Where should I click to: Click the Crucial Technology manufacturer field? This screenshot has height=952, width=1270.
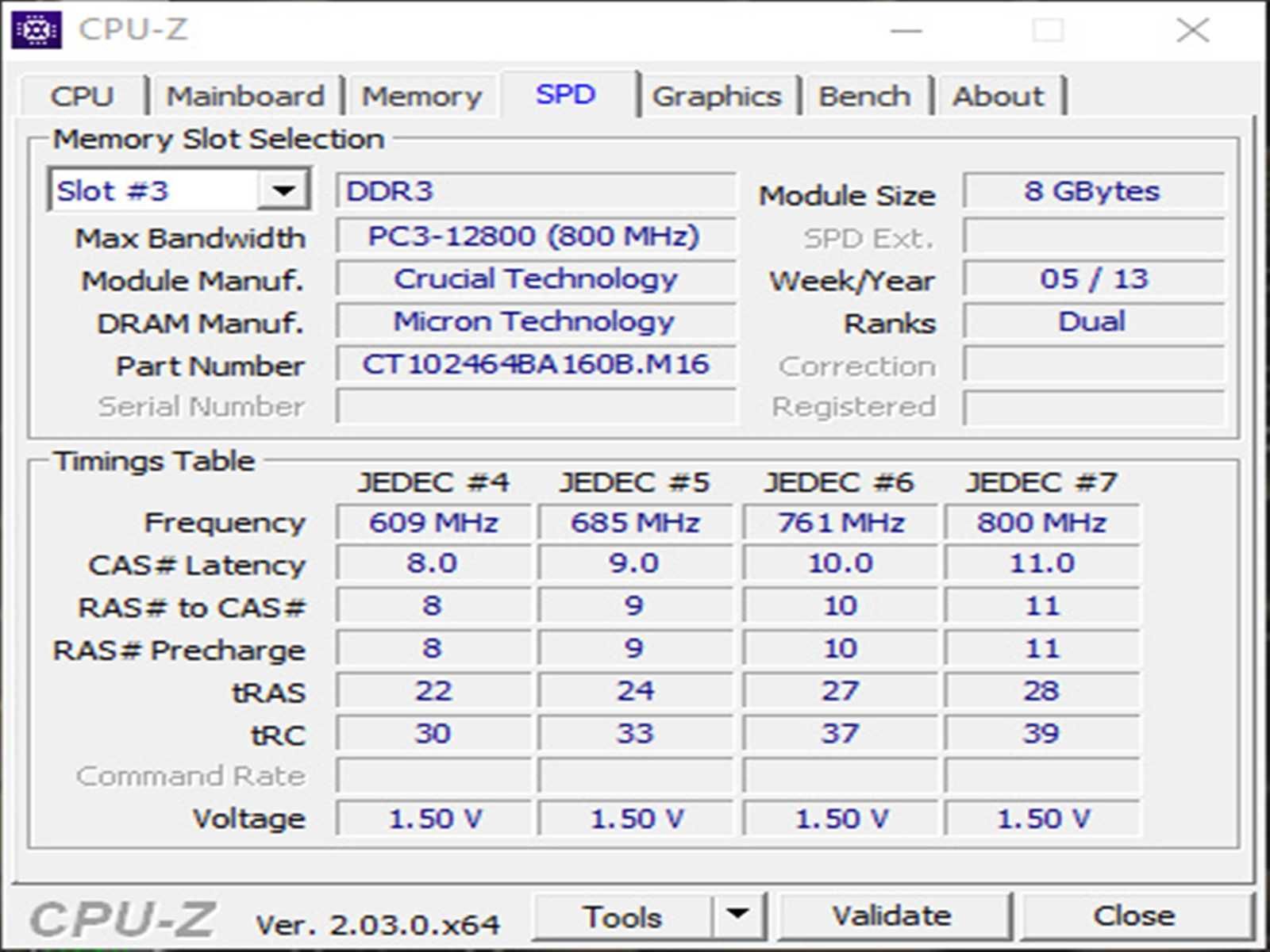(536, 278)
